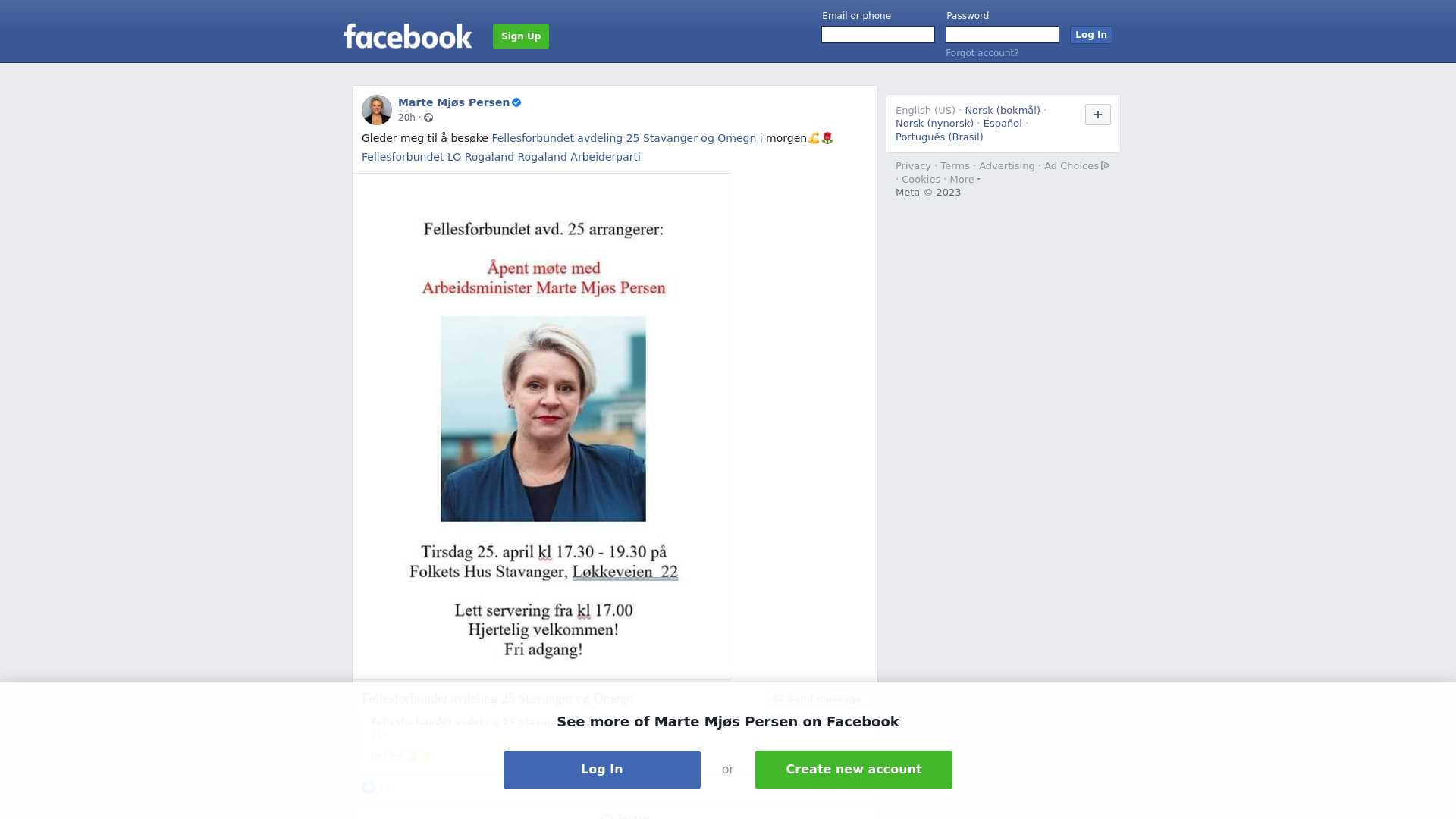Click the Log In button in header
The image size is (1456, 819).
(x=1091, y=35)
